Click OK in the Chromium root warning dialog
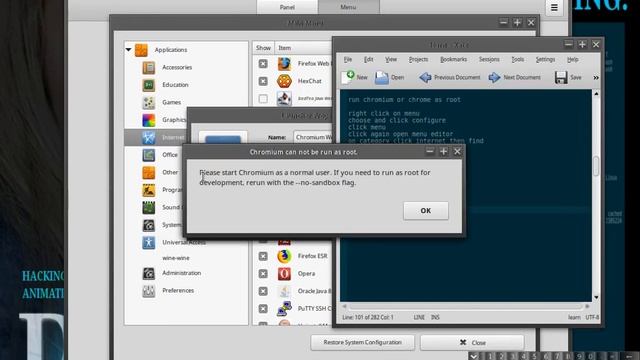Image resolution: width=640 pixels, height=360 pixels. (x=426, y=211)
